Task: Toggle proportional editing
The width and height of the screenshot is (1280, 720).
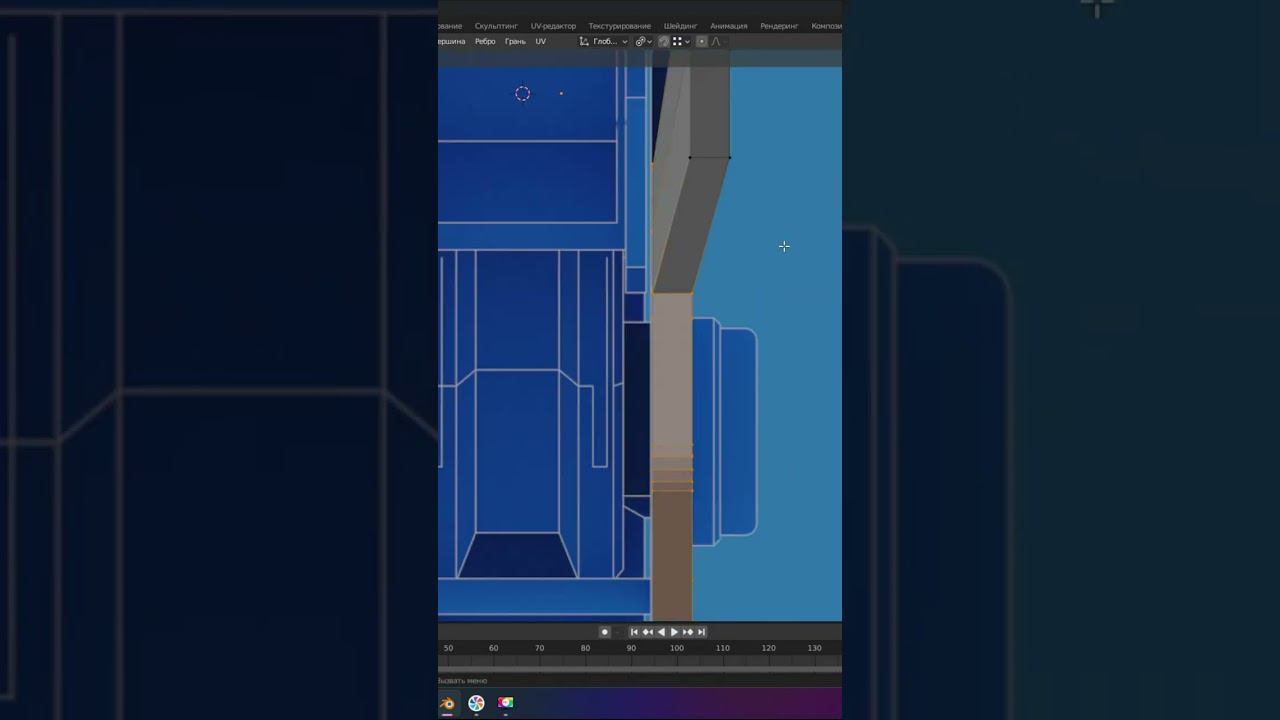Action: [x=702, y=42]
